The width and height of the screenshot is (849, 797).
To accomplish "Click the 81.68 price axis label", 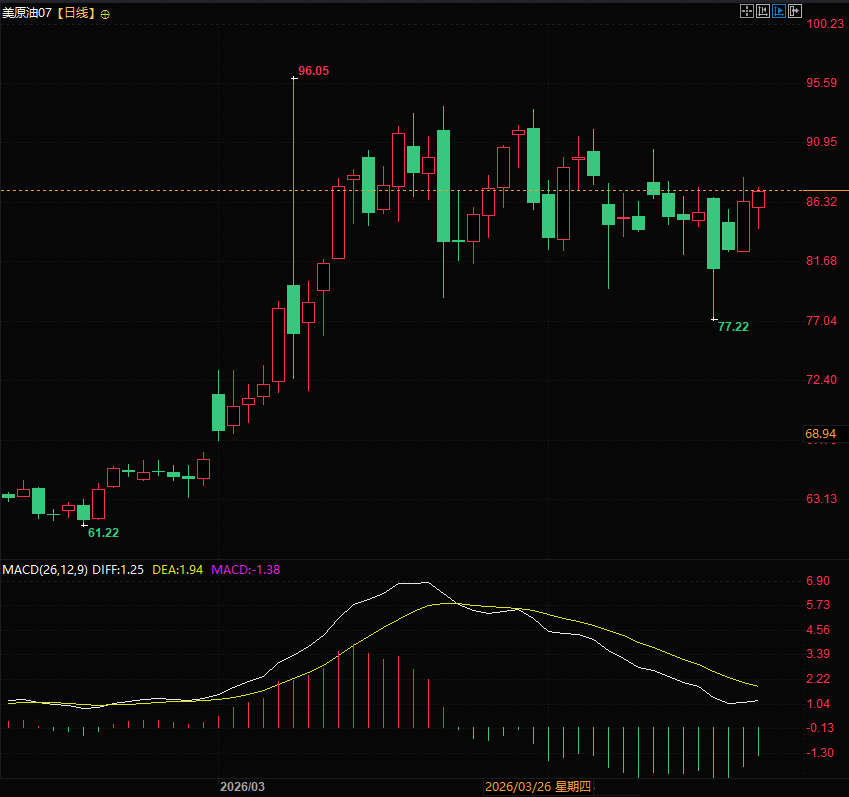I will pos(821,261).
